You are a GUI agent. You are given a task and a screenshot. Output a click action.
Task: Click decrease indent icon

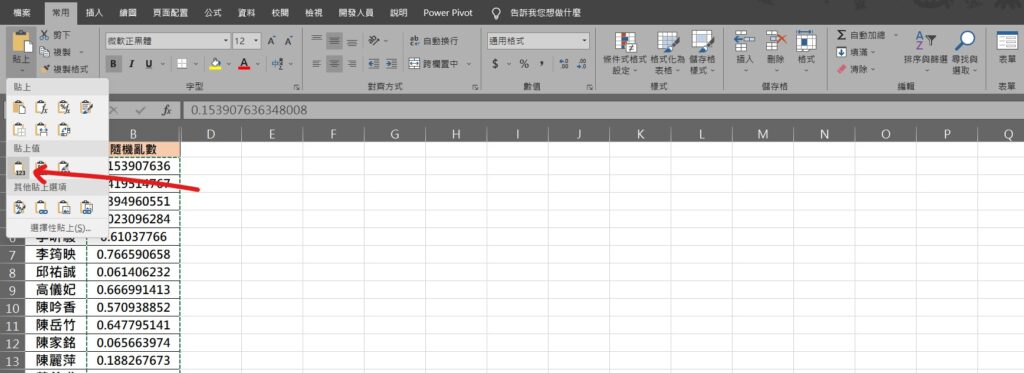[374, 64]
